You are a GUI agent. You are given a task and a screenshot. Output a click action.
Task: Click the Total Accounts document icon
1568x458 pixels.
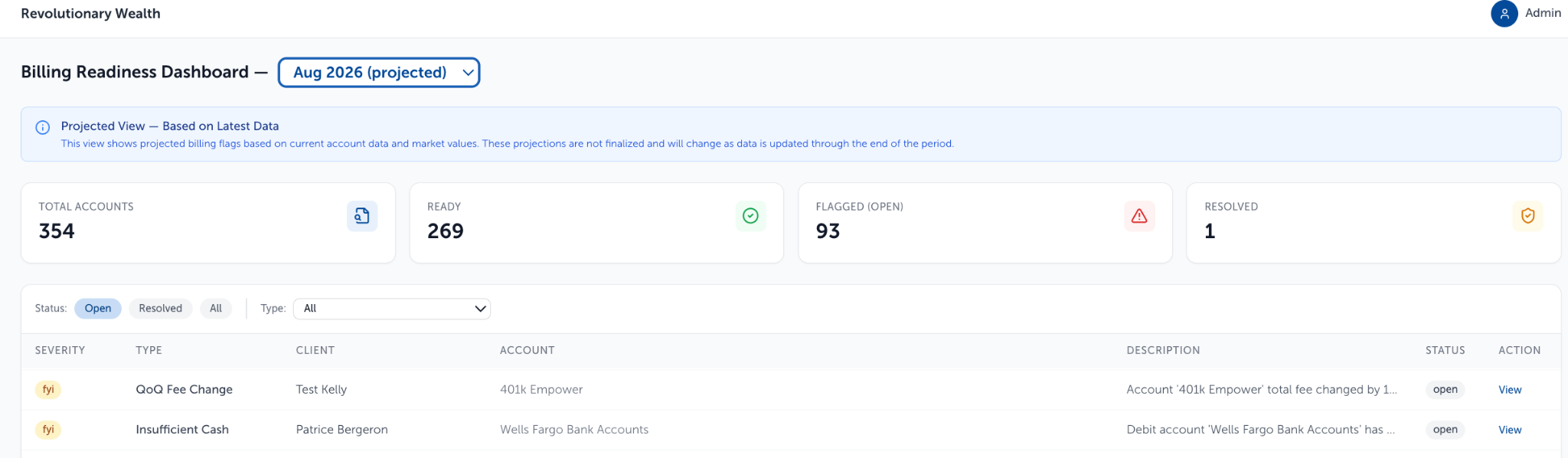click(362, 216)
